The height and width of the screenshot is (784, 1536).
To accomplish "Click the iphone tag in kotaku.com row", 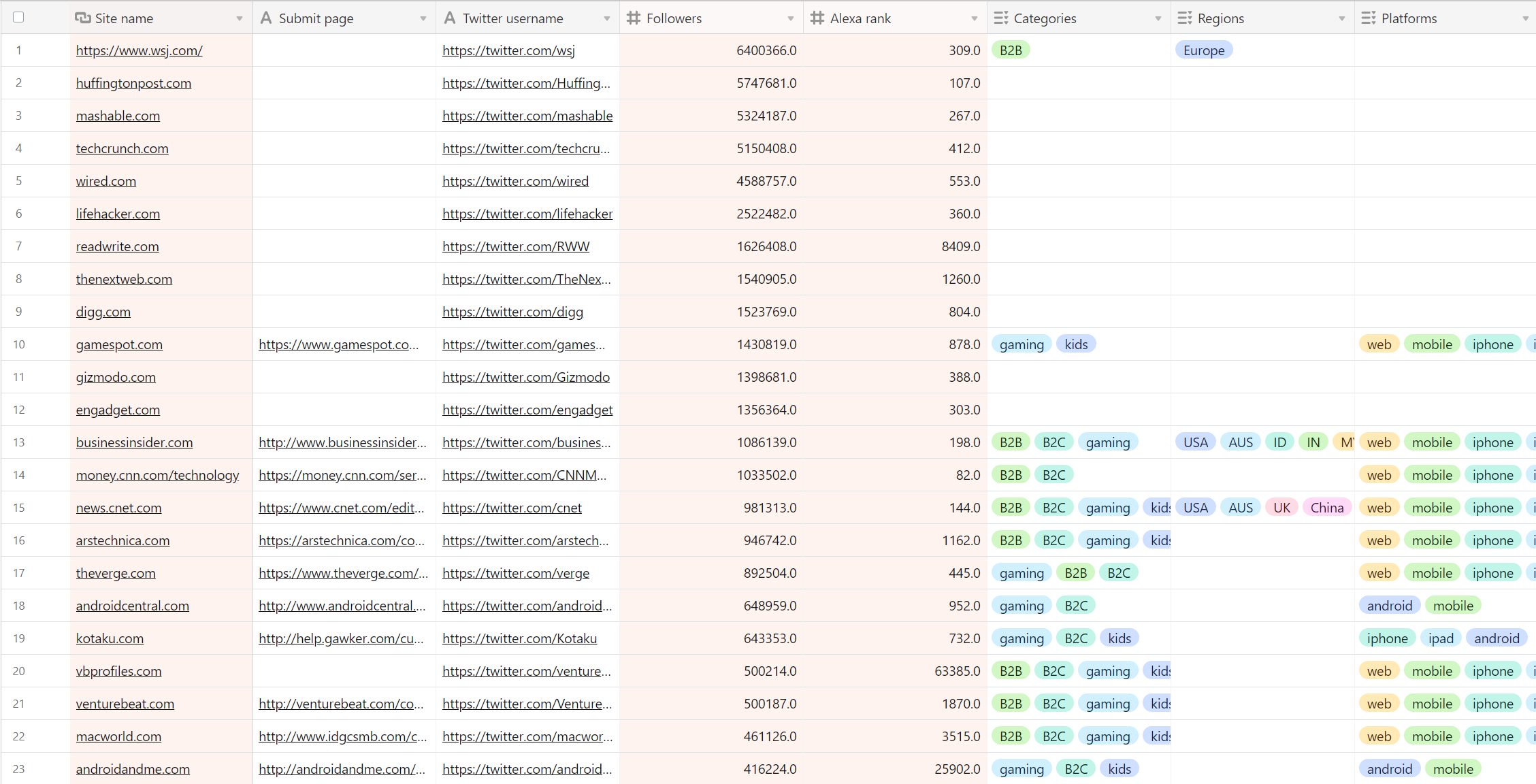I will tap(1387, 638).
